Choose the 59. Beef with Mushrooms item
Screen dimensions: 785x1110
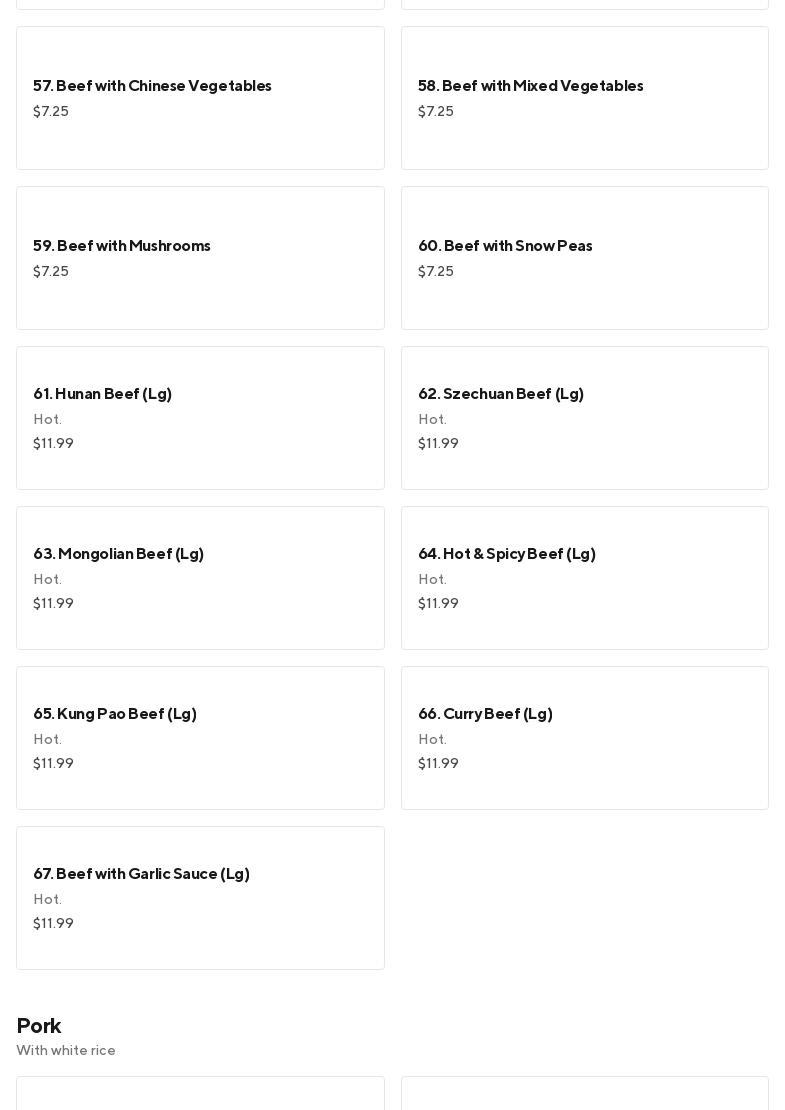(x=200, y=258)
